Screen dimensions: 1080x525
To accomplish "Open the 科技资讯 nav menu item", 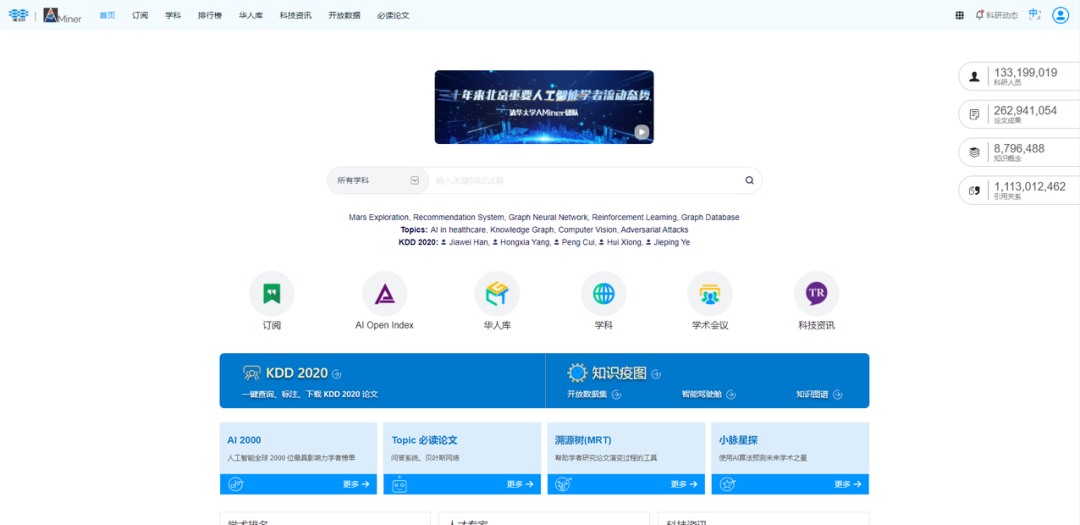I will (295, 15).
